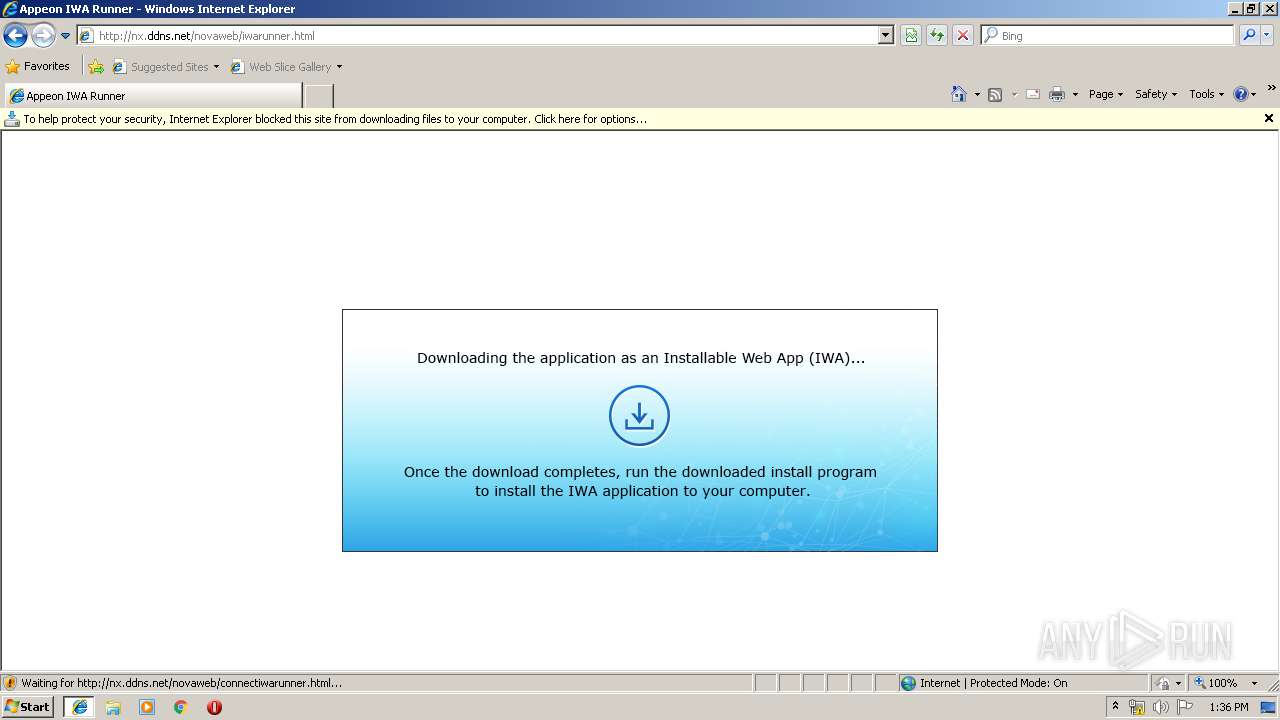
Task: Expand the Home button dropdown arrow
Action: pyautogui.click(x=977, y=94)
